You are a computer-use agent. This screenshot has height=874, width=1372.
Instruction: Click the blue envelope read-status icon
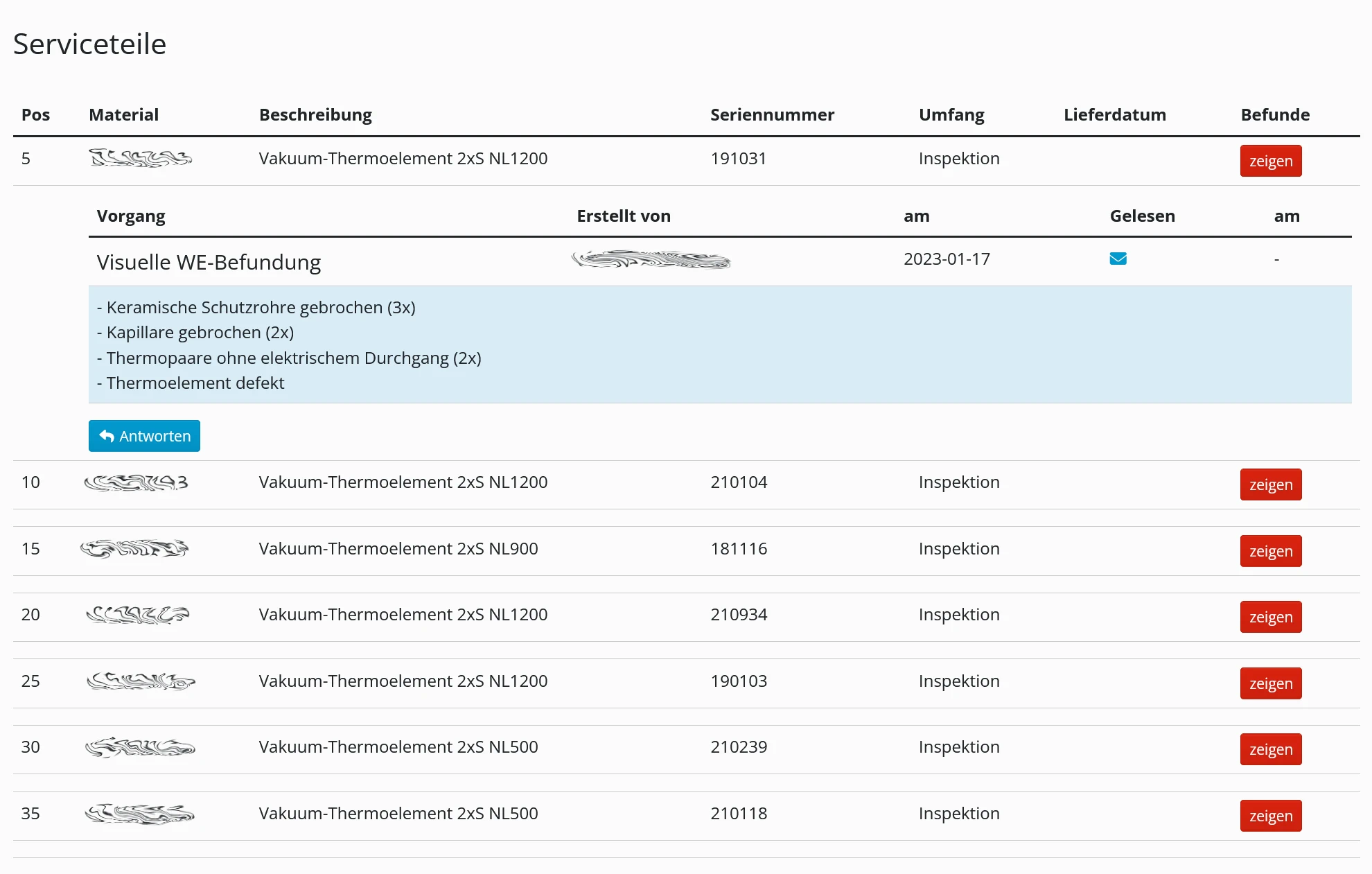click(x=1118, y=259)
